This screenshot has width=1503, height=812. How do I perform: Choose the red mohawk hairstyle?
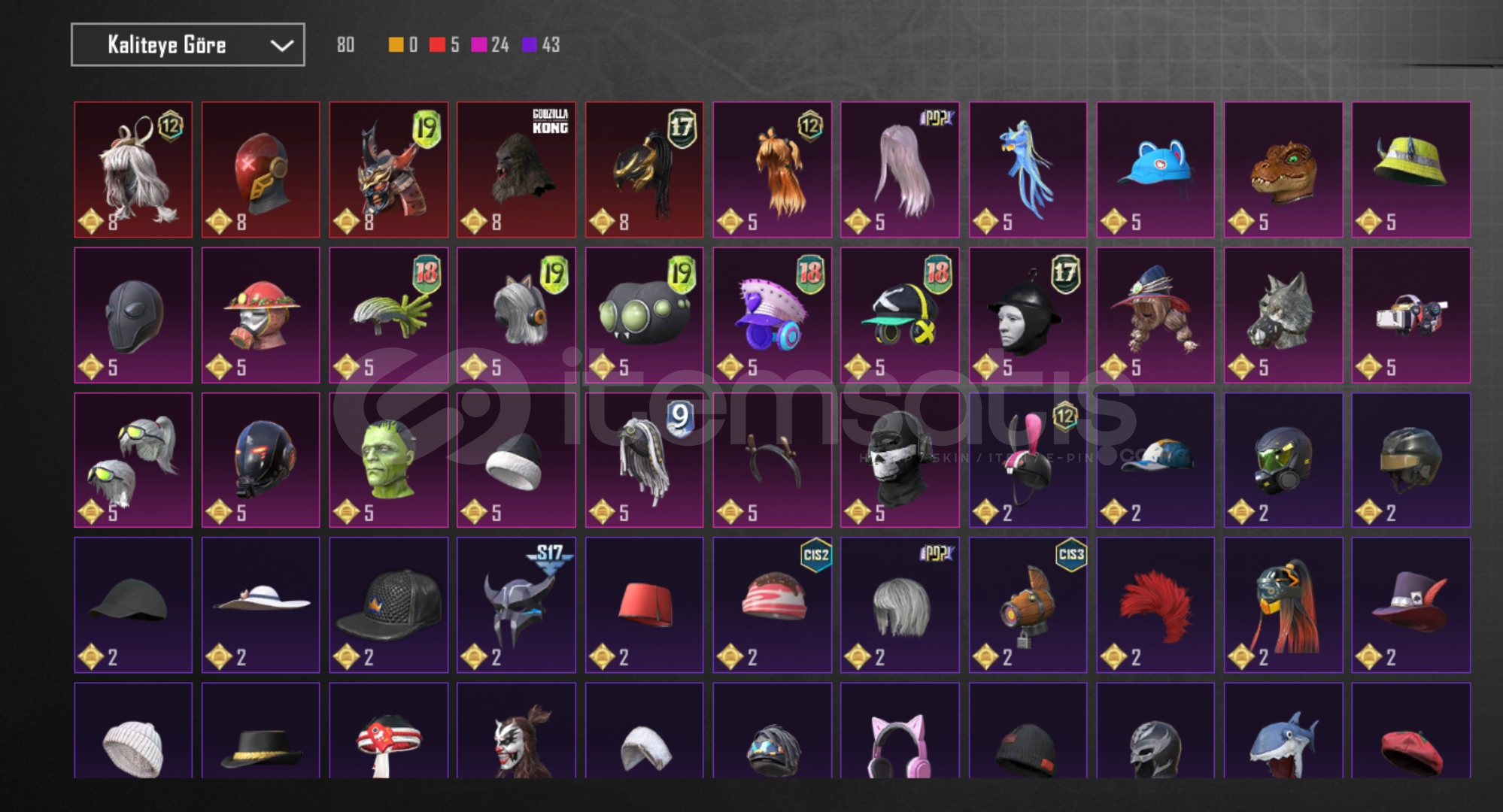pos(1155,604)
